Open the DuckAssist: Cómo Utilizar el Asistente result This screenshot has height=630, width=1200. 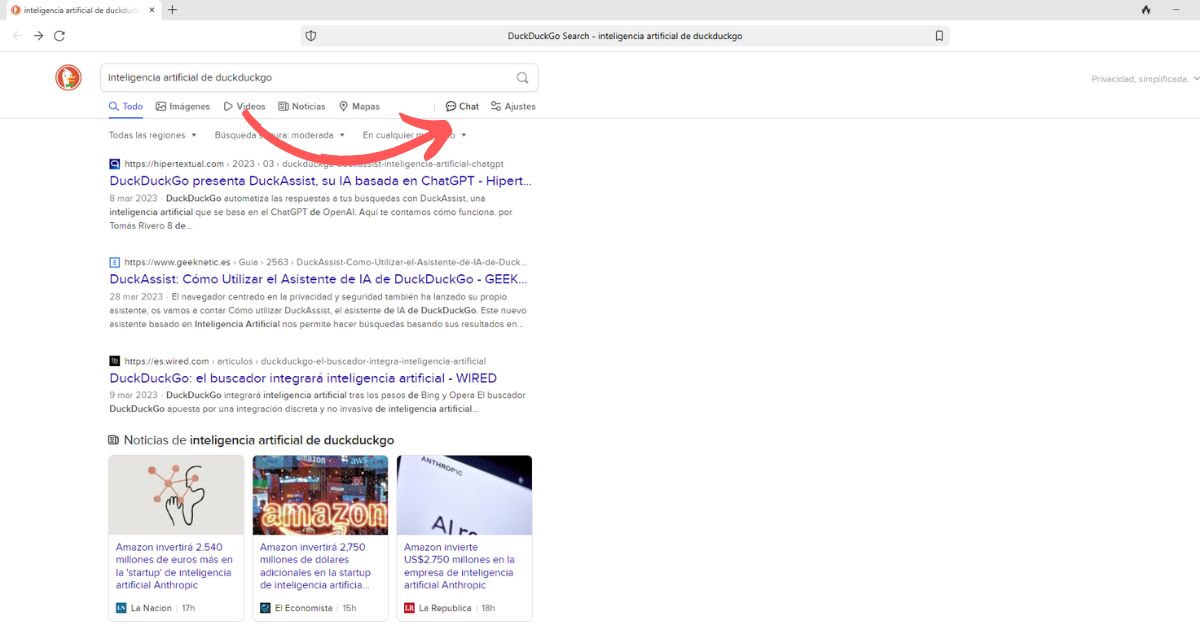tap(318, 279)
